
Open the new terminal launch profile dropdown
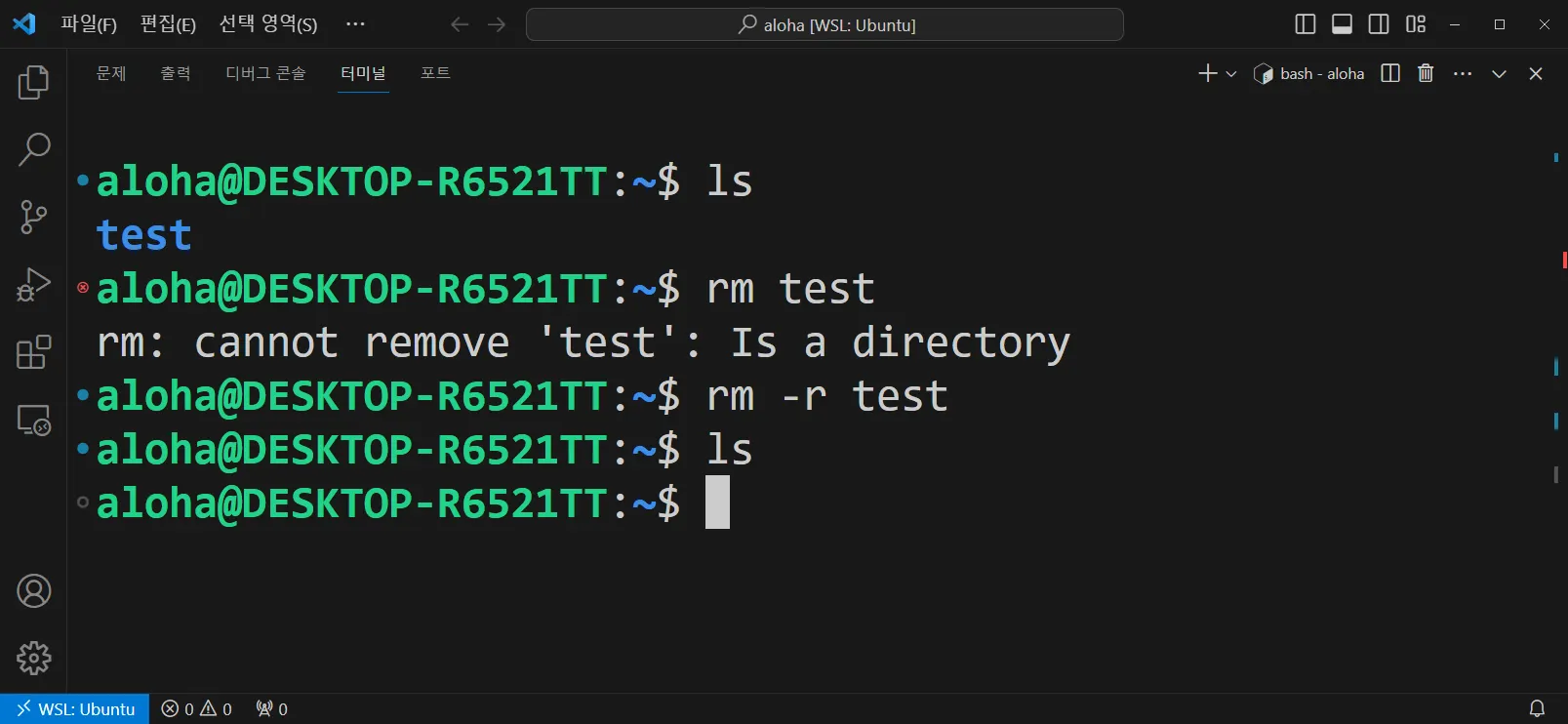(1231, 74)
